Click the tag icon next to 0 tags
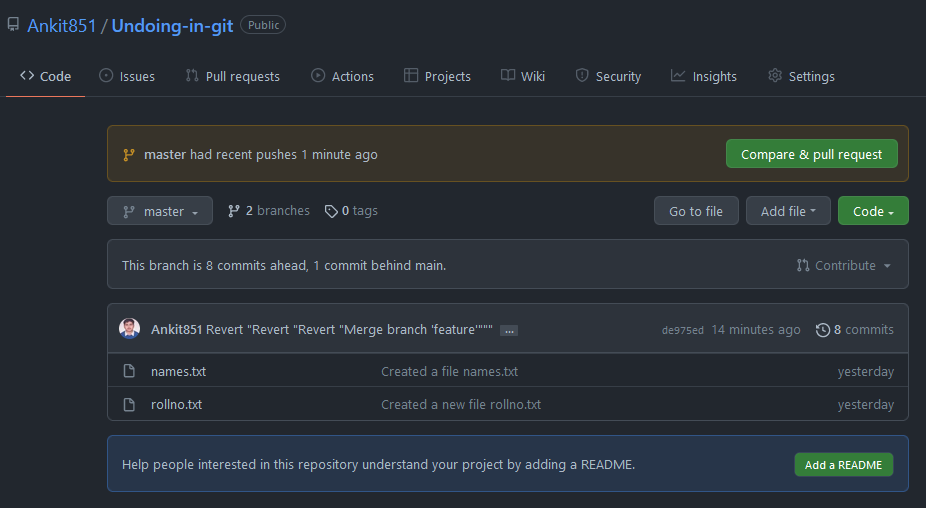Screen dimensions: 926x508 tap(331, 211)
